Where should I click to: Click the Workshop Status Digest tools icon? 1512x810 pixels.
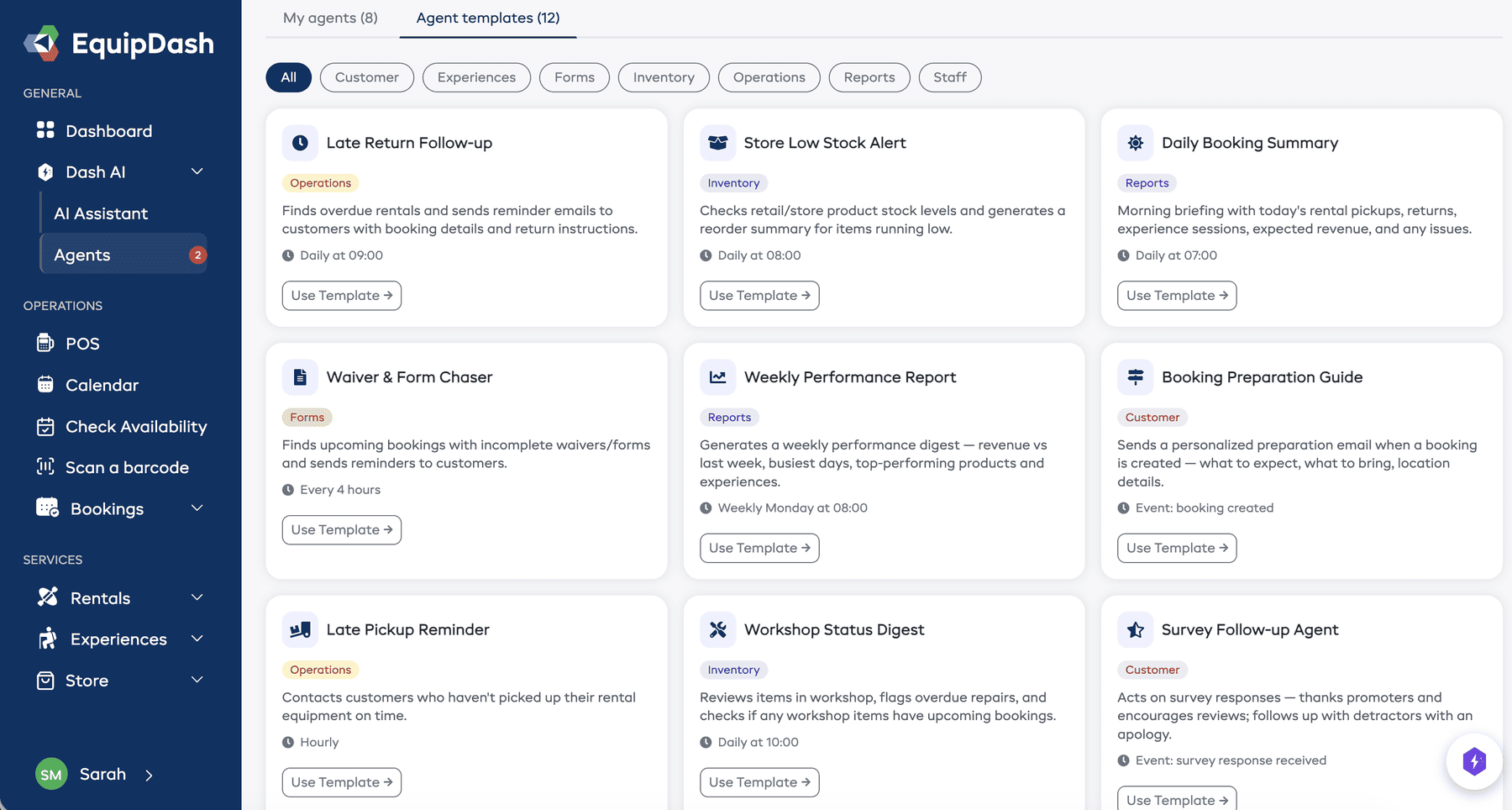click(x=717, y=629)
